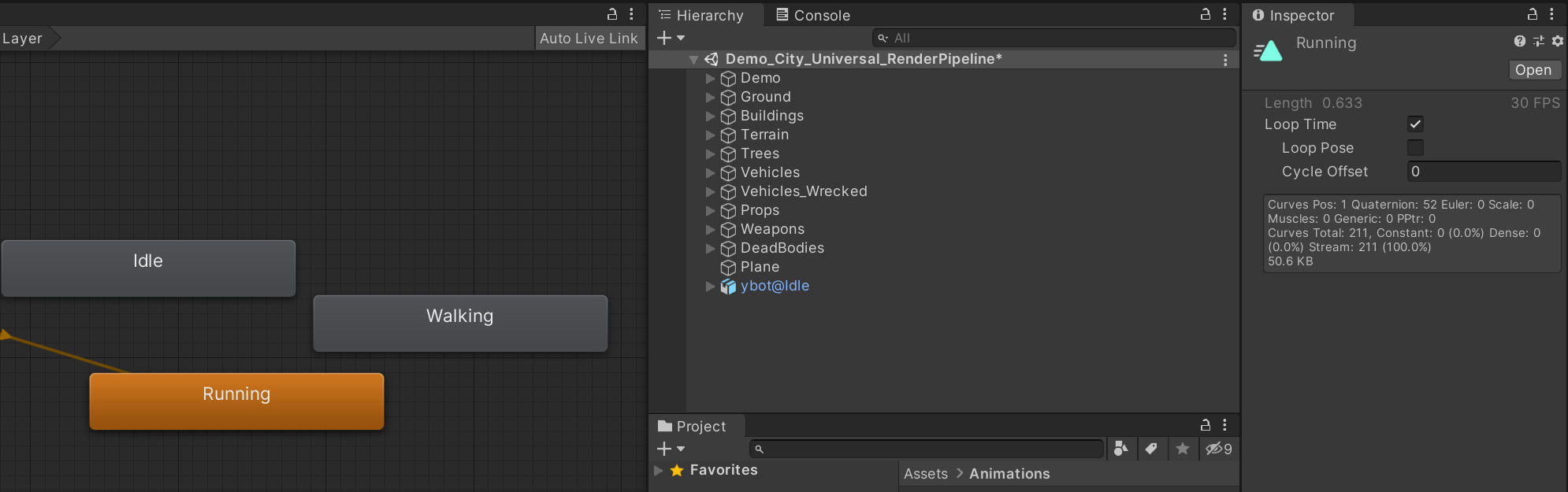The width and height of the screenshot is (1568, 492).
Task: Click the Layer breadcrumb in Animator
Action: (28, 39)
